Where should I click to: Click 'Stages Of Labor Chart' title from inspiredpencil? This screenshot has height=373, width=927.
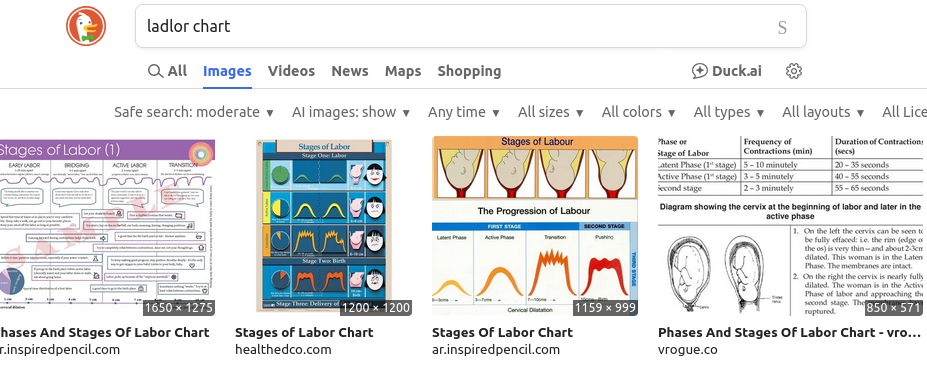(x=503, y=332)
